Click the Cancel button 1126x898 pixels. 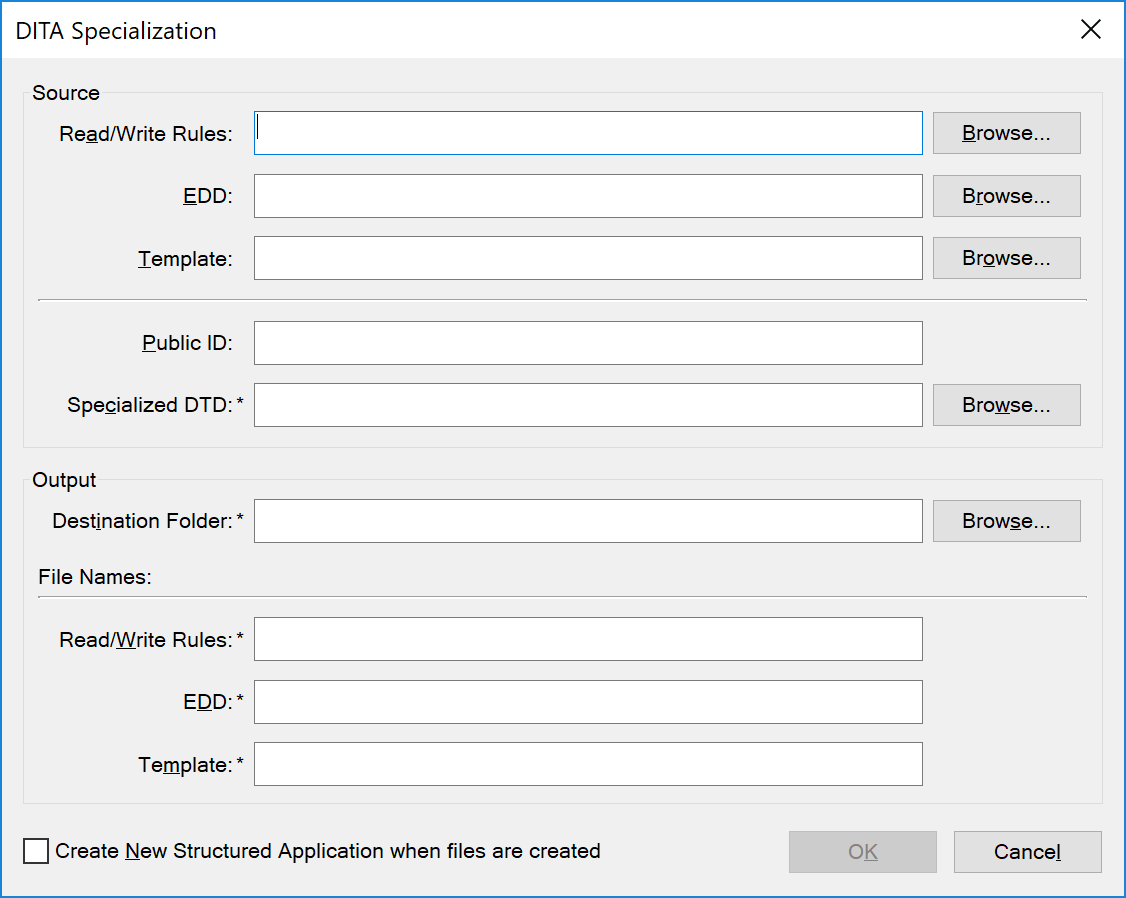[1027, 851]
